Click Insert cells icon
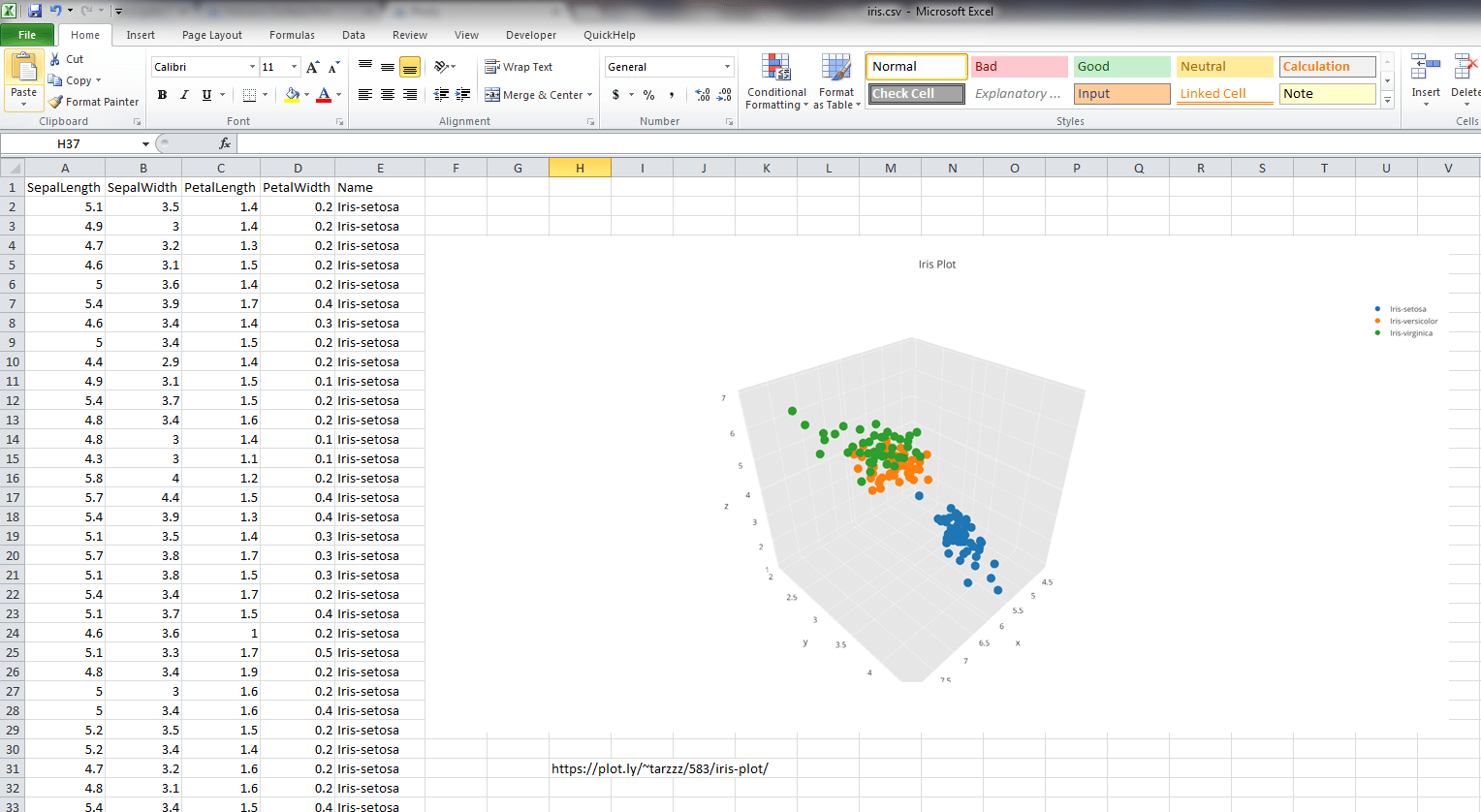The height and width of the screenshot is (812, 1481). pyautogui.click(x=1425, y=68)
